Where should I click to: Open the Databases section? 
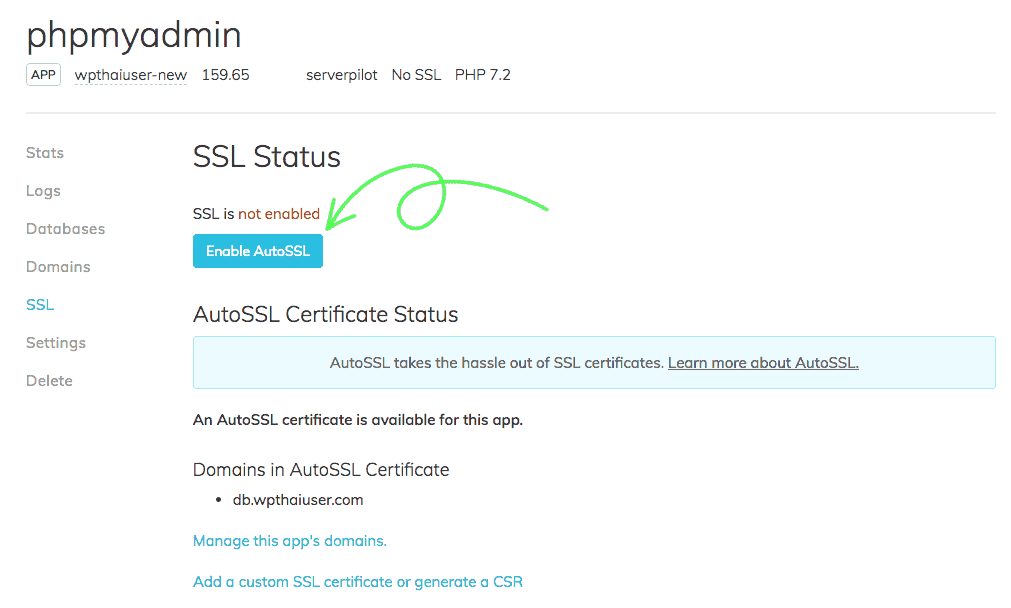coord(65,229)
